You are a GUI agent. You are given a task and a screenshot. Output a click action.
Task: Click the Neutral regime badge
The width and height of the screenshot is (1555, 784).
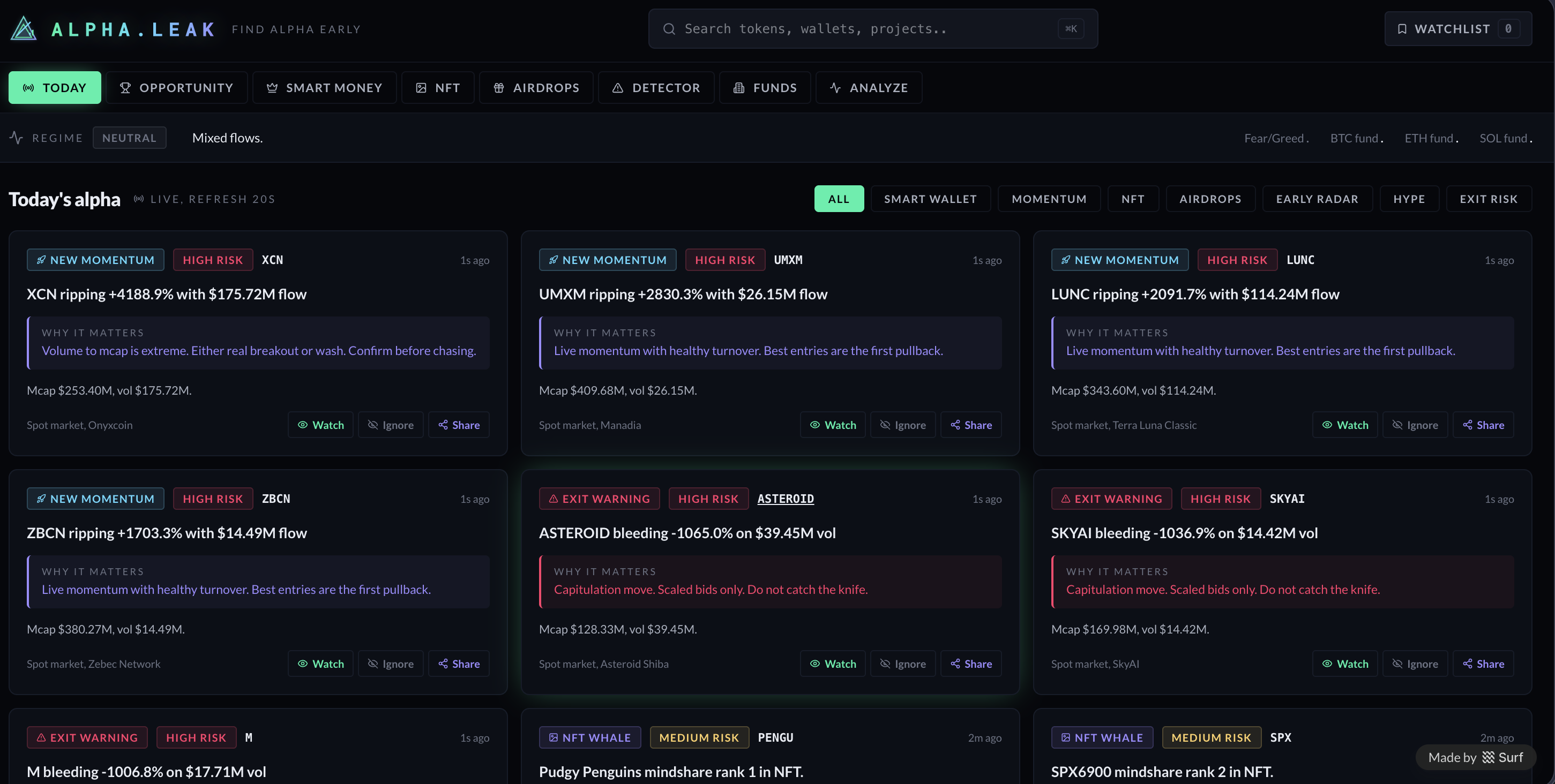coord(129,138)
